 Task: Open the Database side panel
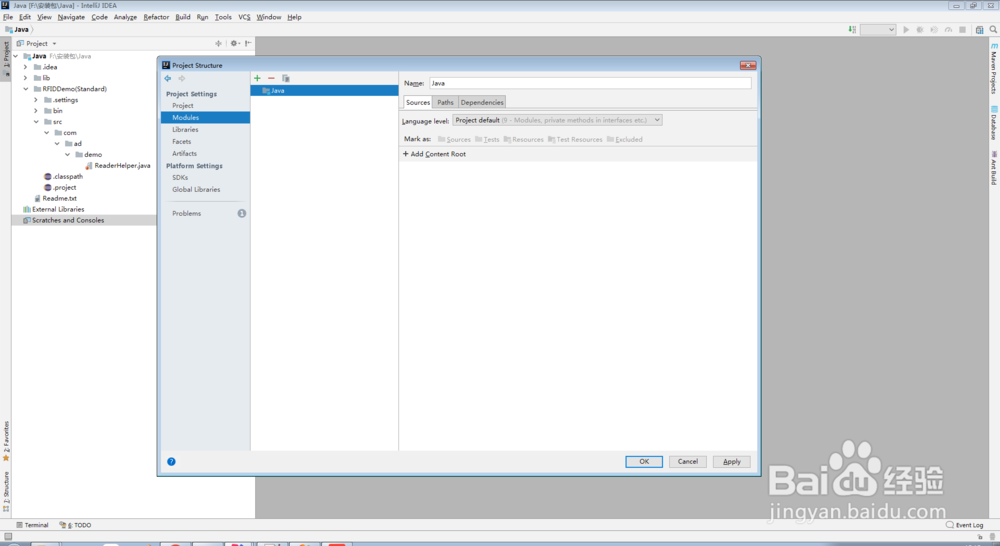994,123
